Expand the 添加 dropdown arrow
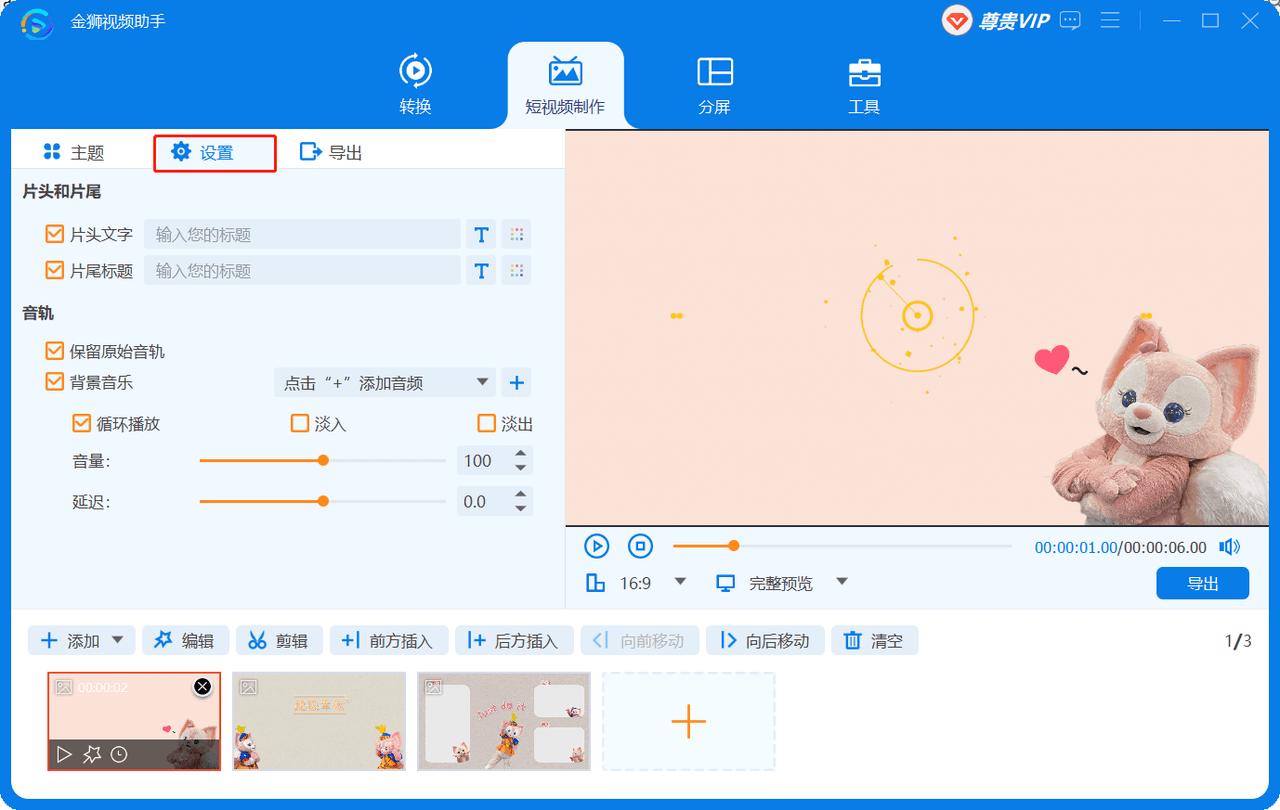 [x=118, y=640]
